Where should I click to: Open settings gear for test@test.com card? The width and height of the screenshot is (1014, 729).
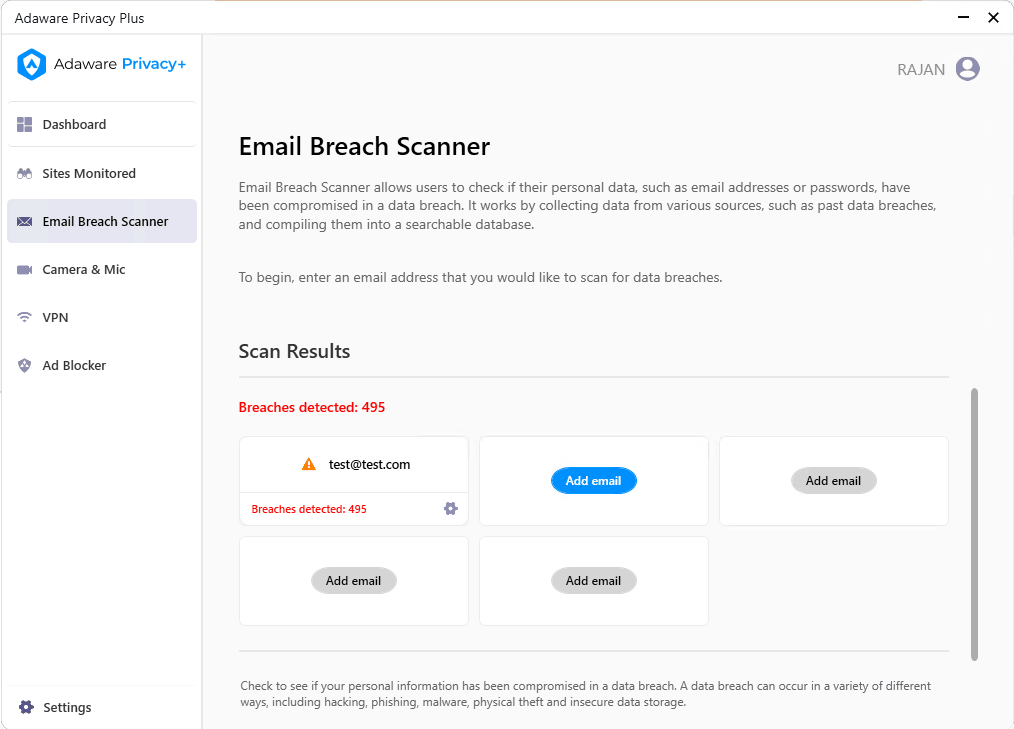(x=450, y=509)
